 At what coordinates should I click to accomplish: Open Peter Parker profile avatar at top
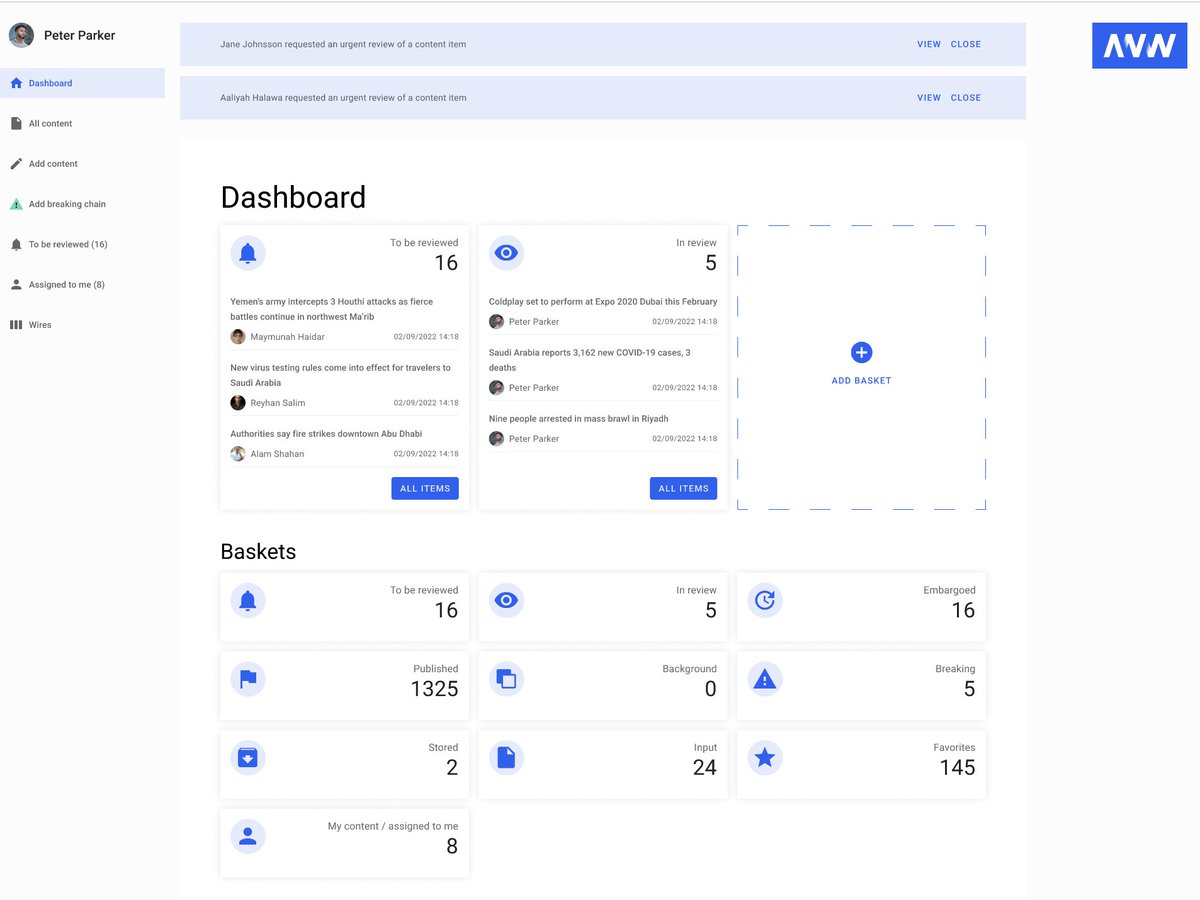point(21,35)
